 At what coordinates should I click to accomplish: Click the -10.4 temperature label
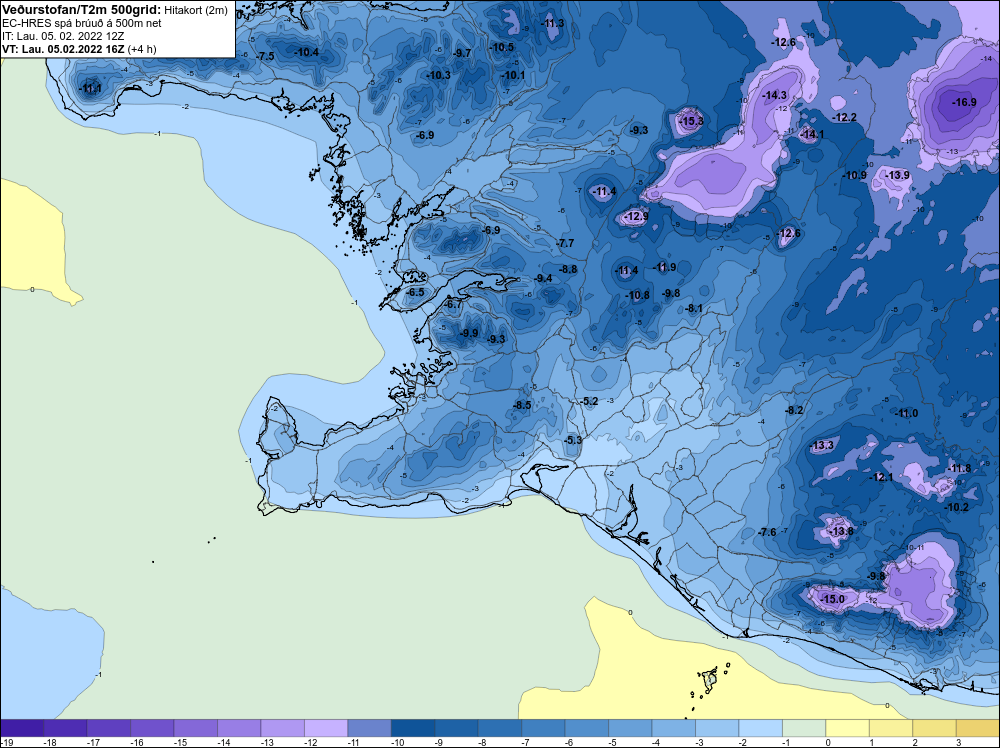(x=306, y=52)
